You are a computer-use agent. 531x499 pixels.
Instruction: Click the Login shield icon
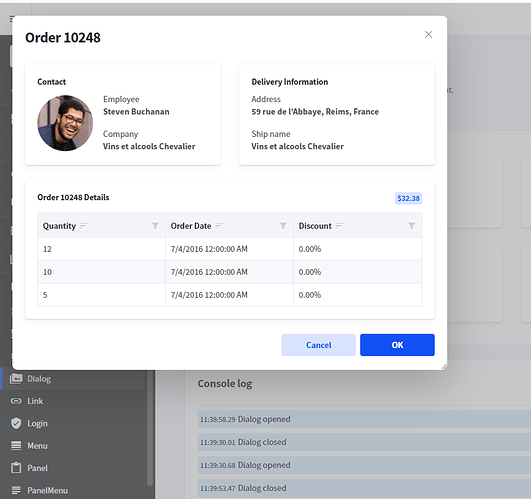16,424
